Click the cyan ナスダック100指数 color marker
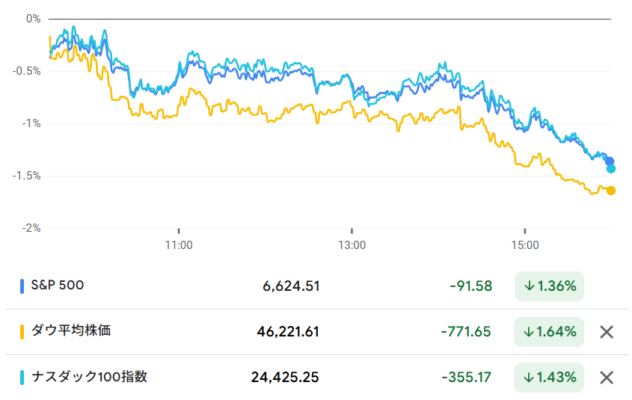Screen dimensions: 632x400 point(23,377)
